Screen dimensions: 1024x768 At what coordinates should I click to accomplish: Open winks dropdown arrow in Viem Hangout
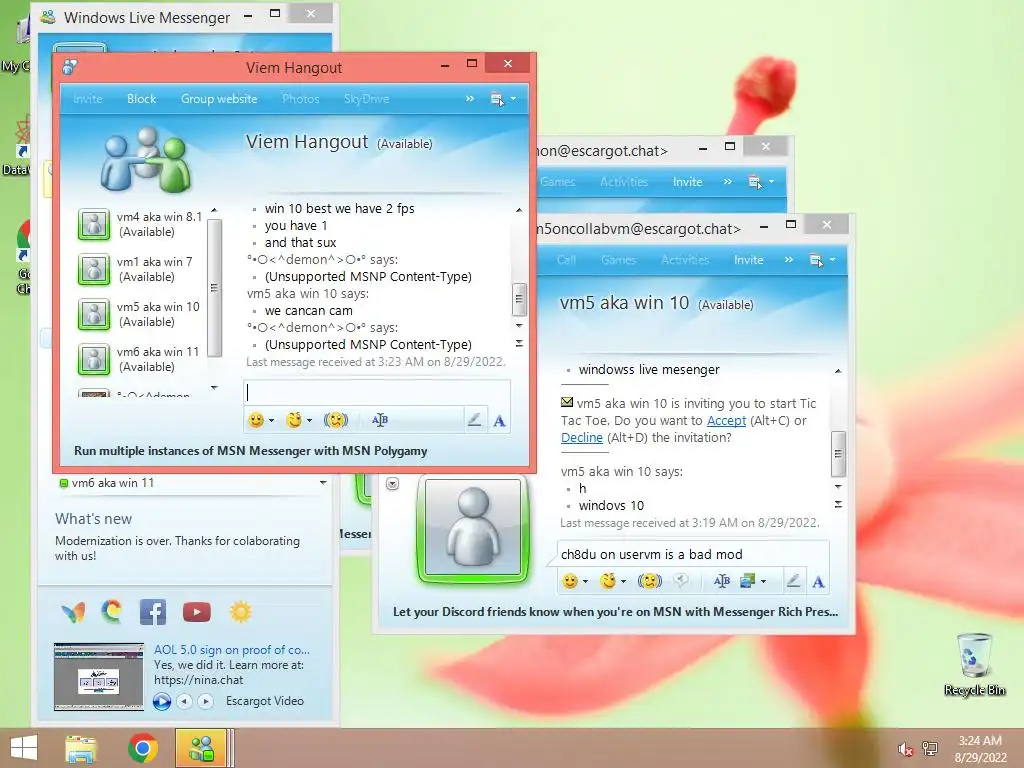pos(310,421)
